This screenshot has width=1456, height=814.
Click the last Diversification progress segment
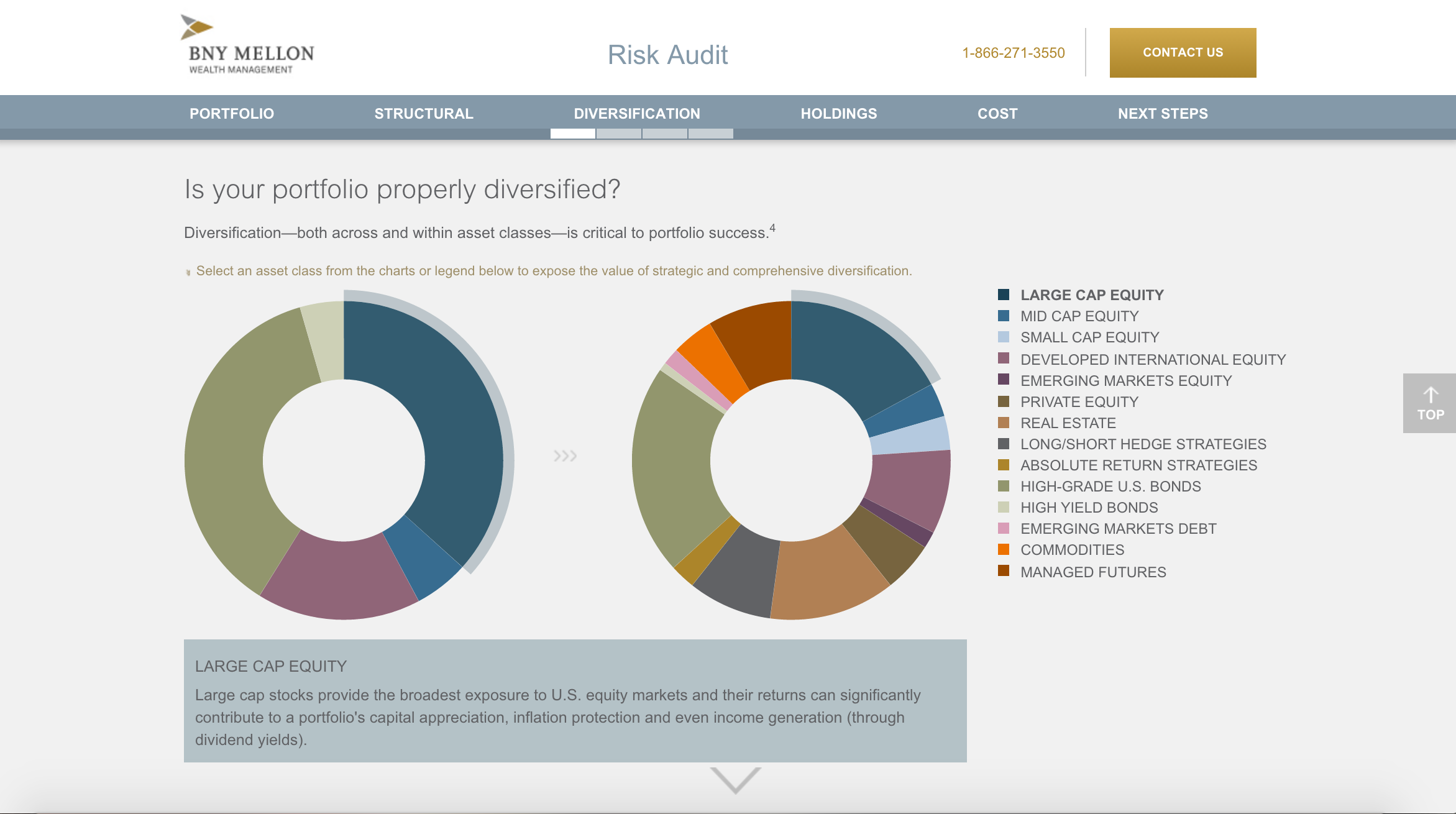pyautogui.click(x=710, y=134)
